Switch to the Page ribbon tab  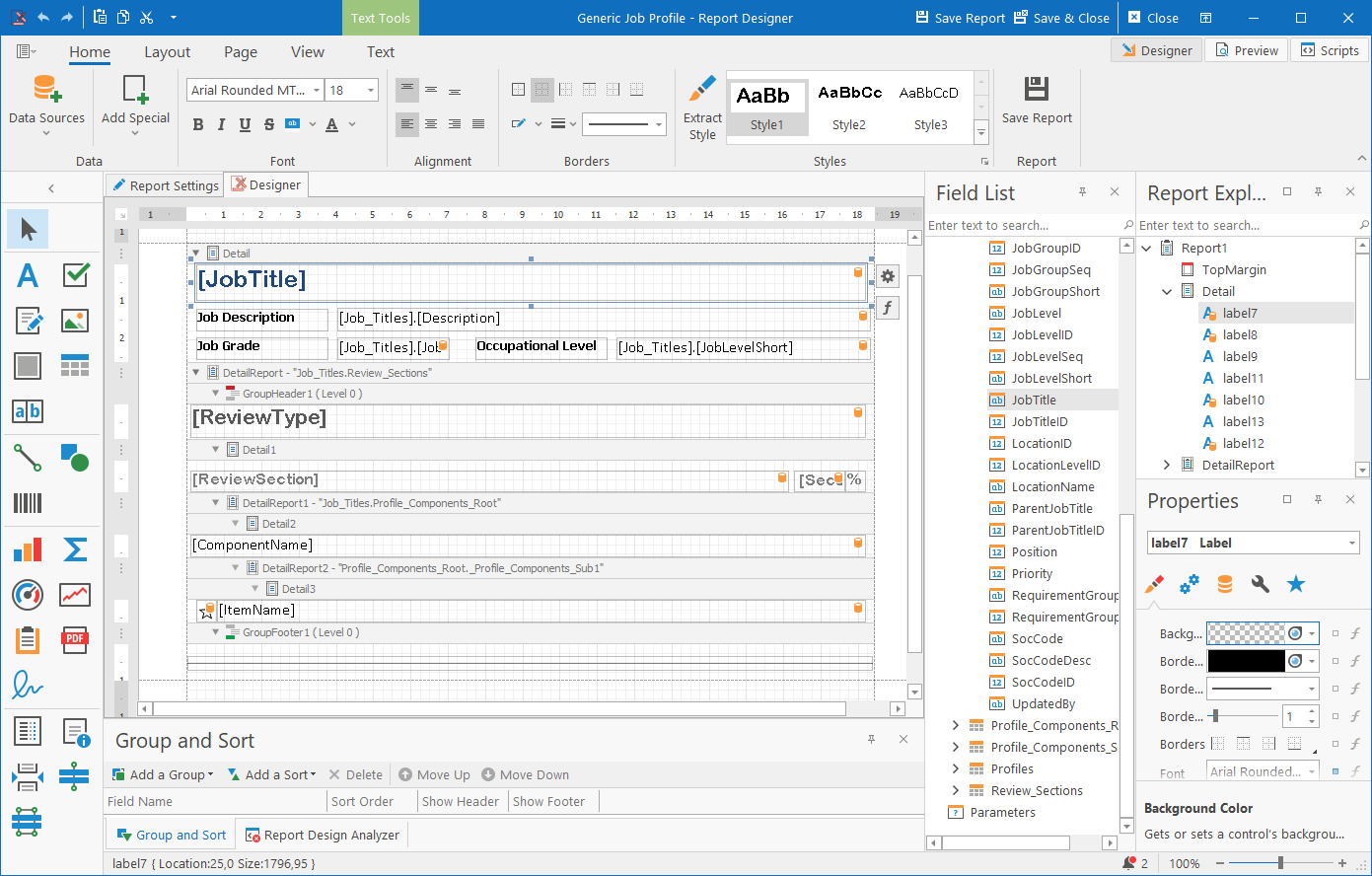pos(241,52)
